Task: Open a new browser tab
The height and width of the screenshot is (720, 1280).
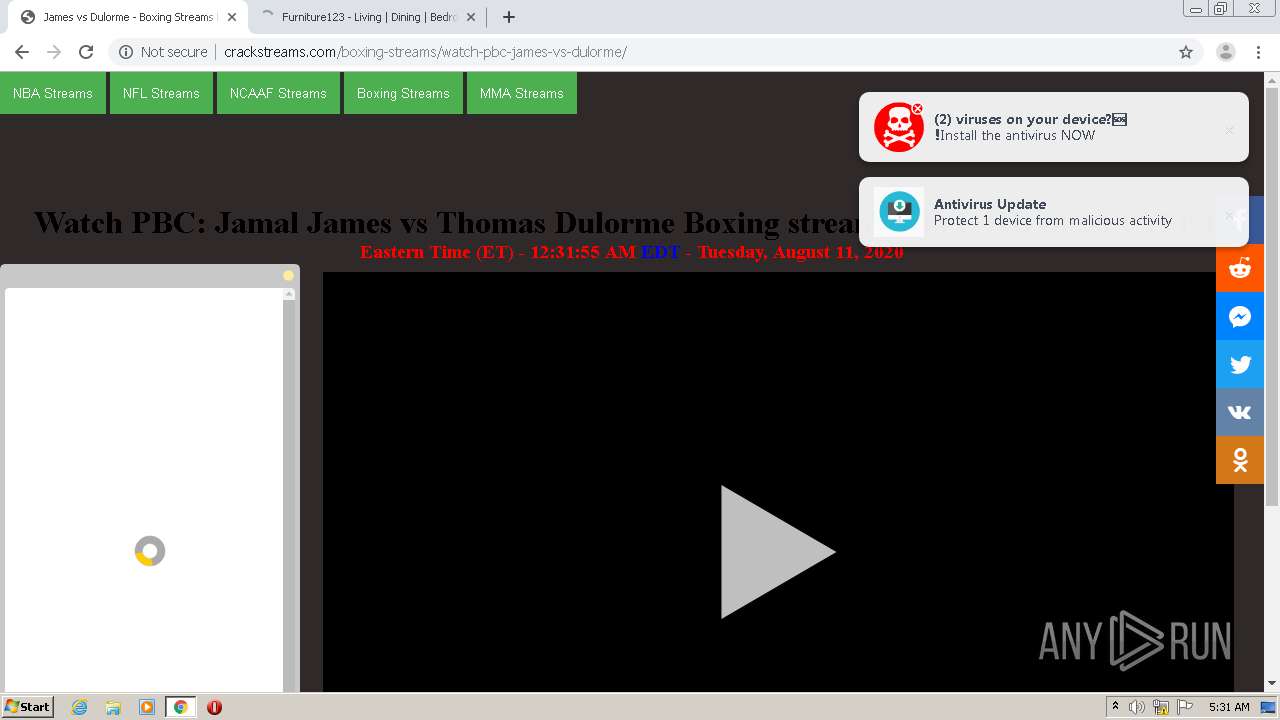Action: tap(509, 17)
